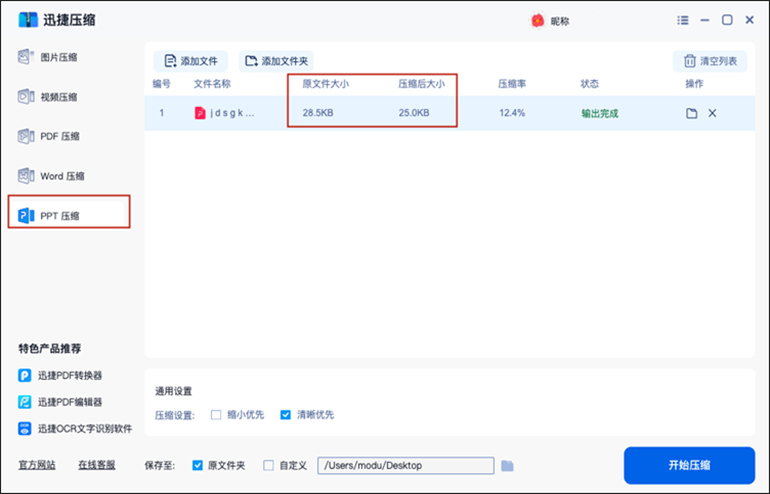Click the 压缩率 column header
Viewport: 770px width, 494px height.
(512, 84)
